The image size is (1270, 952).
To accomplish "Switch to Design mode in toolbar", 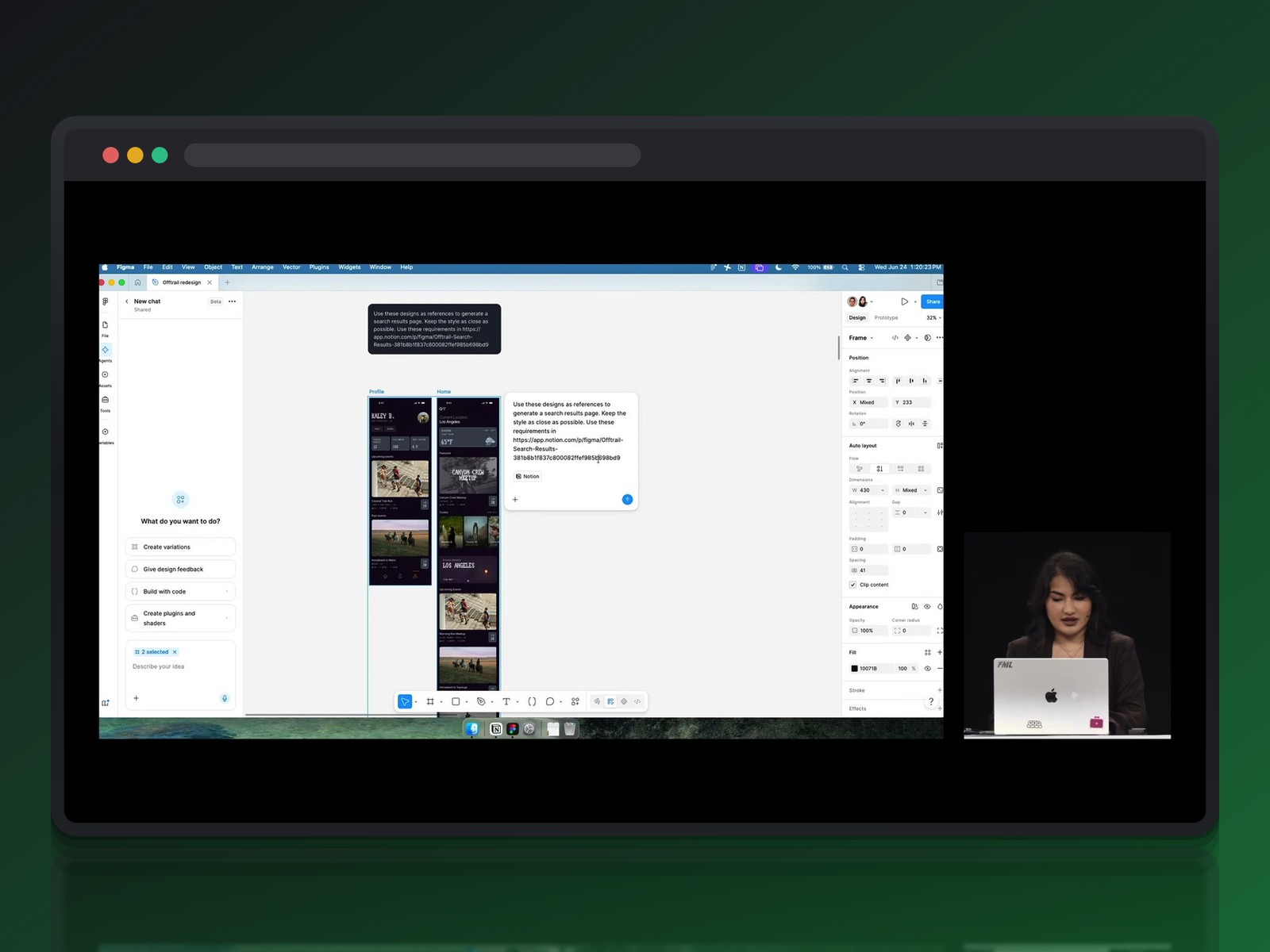I will pyautogui.click(x=610, y=701).
